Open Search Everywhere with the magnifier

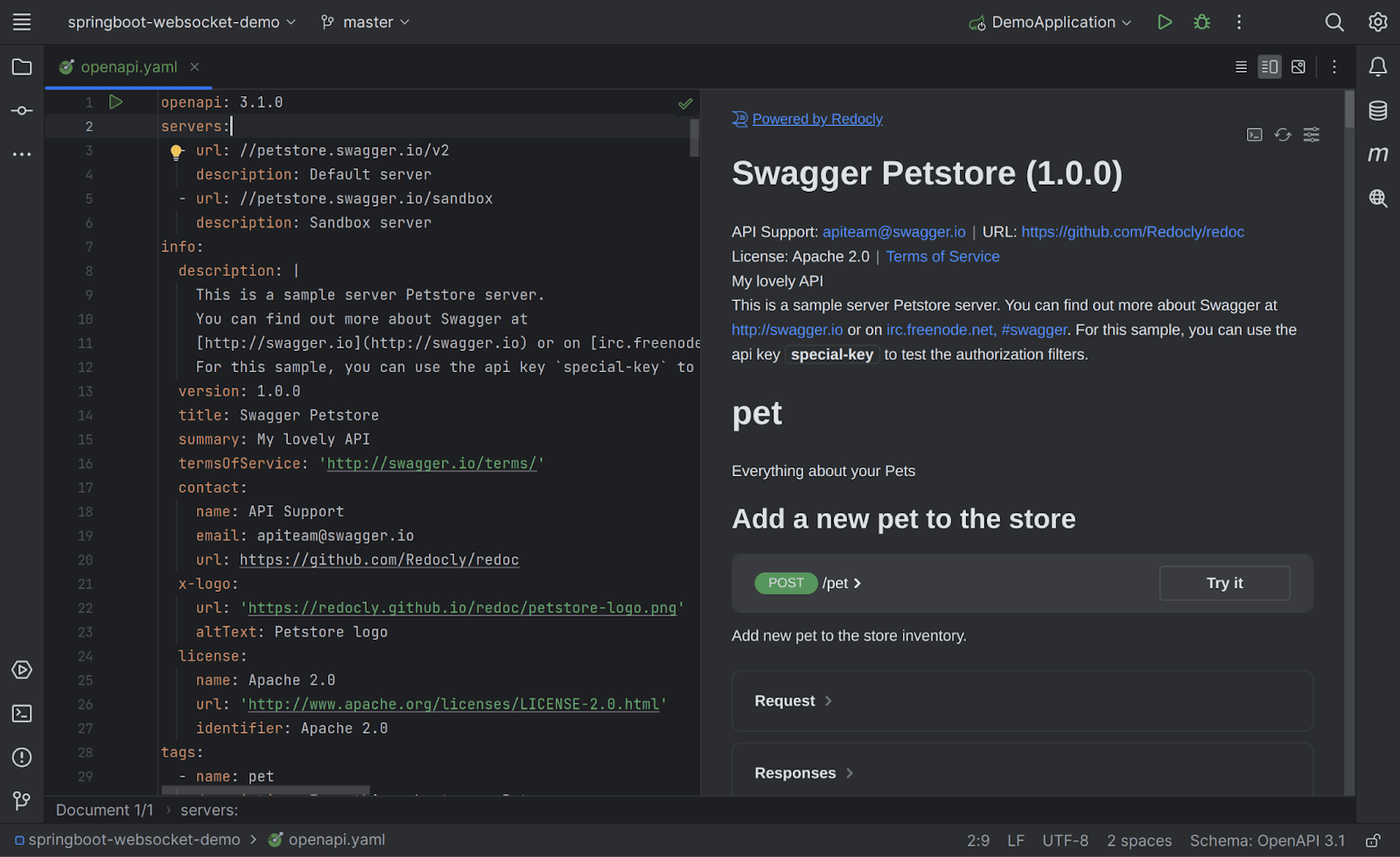(x=1334, y=22)
